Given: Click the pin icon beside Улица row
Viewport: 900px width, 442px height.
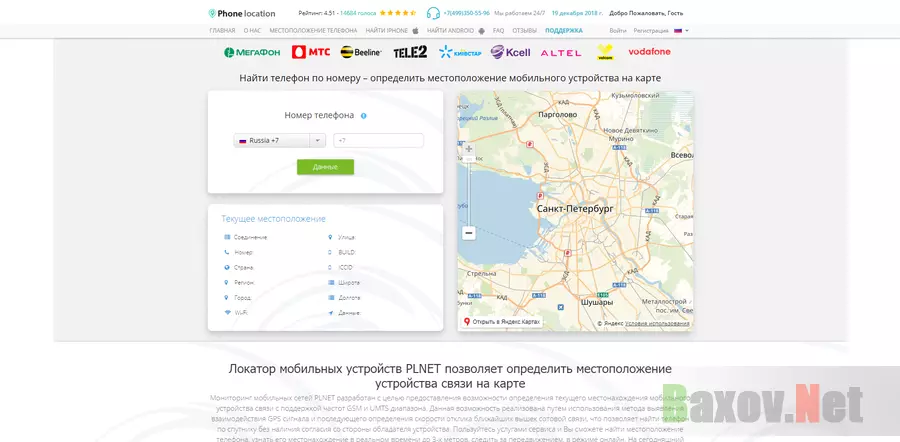Looking at the screenshot, I should 330,236.
